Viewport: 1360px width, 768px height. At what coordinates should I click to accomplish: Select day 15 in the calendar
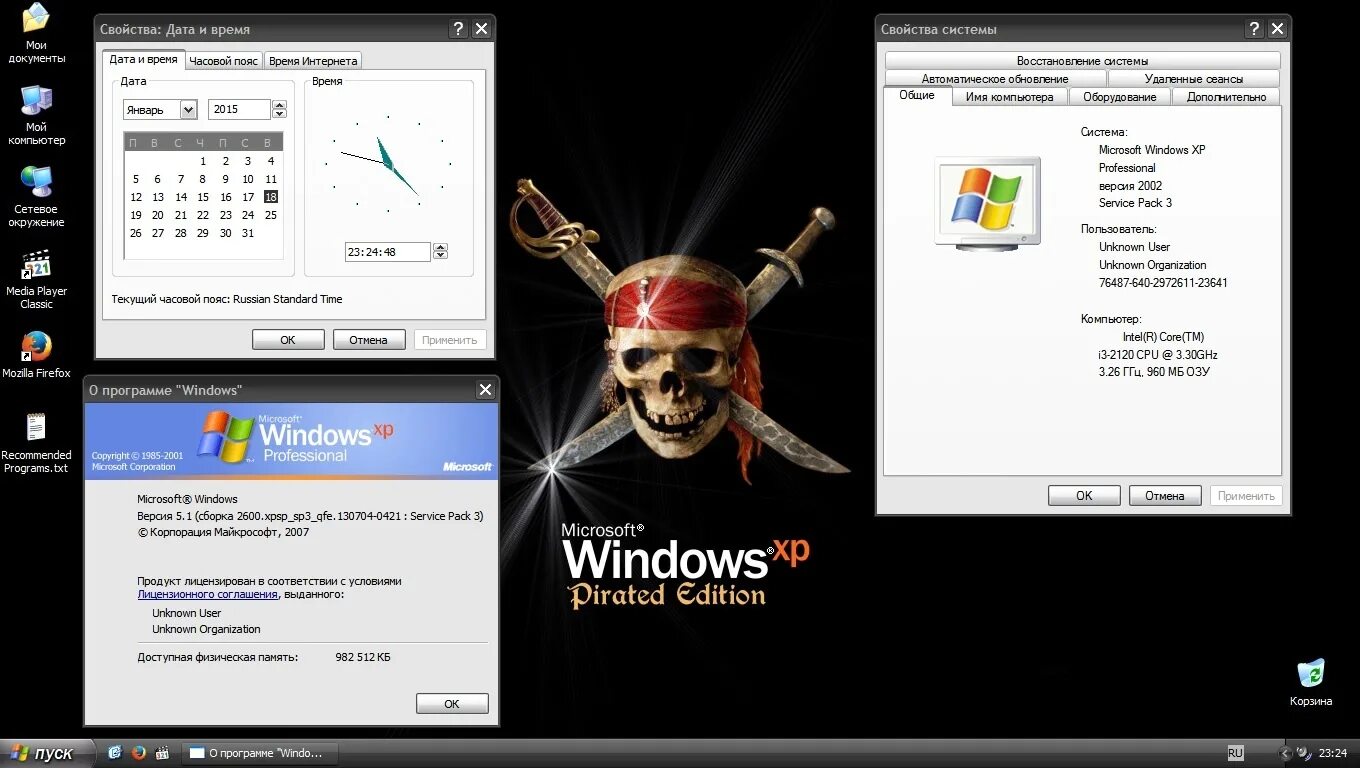(x=203, y=197)
